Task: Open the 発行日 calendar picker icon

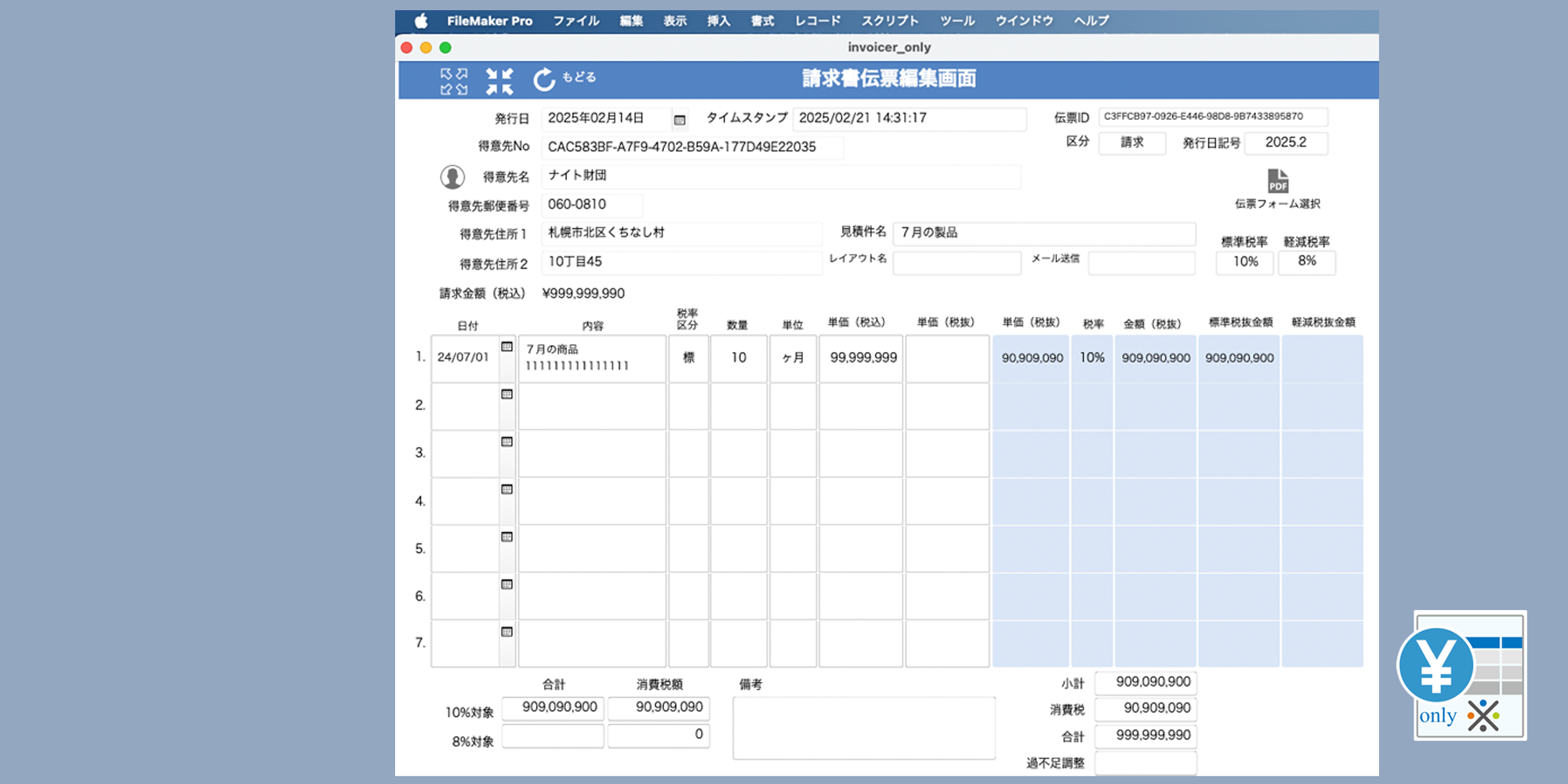Action: point(680,120)
